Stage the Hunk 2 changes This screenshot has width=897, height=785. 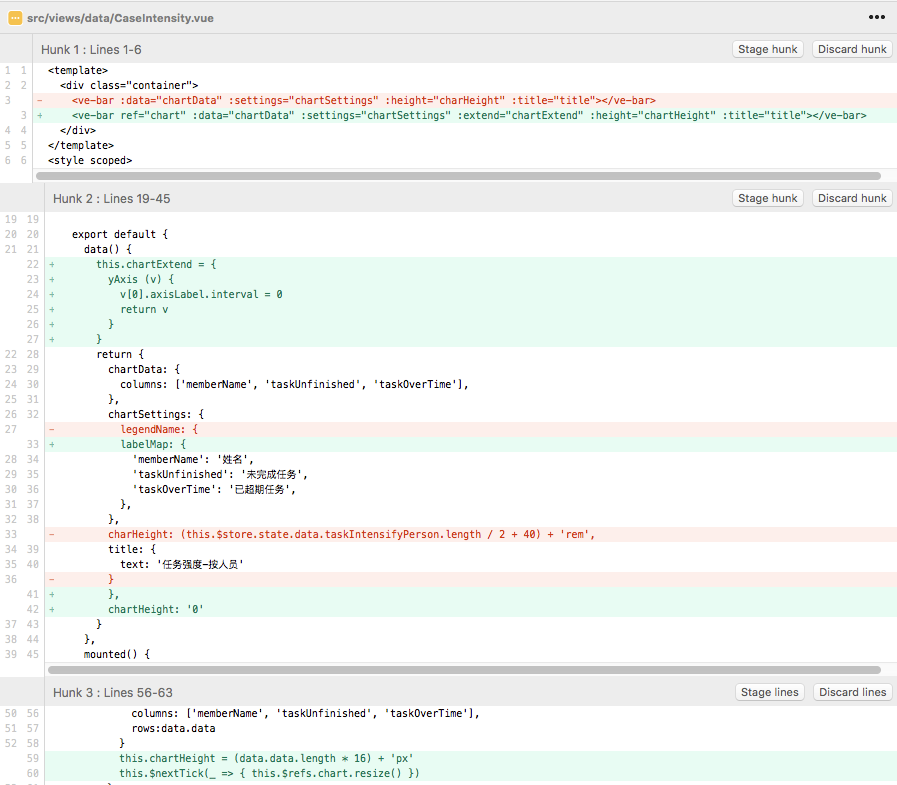(767, 197)
